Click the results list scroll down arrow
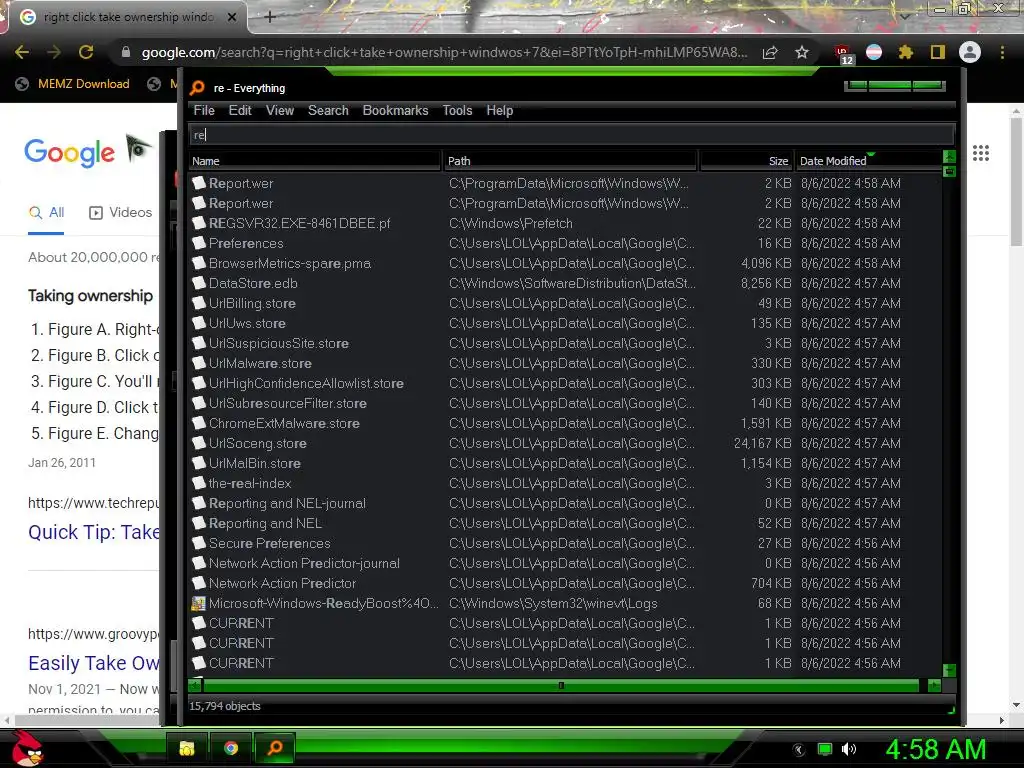 point(950,670)
